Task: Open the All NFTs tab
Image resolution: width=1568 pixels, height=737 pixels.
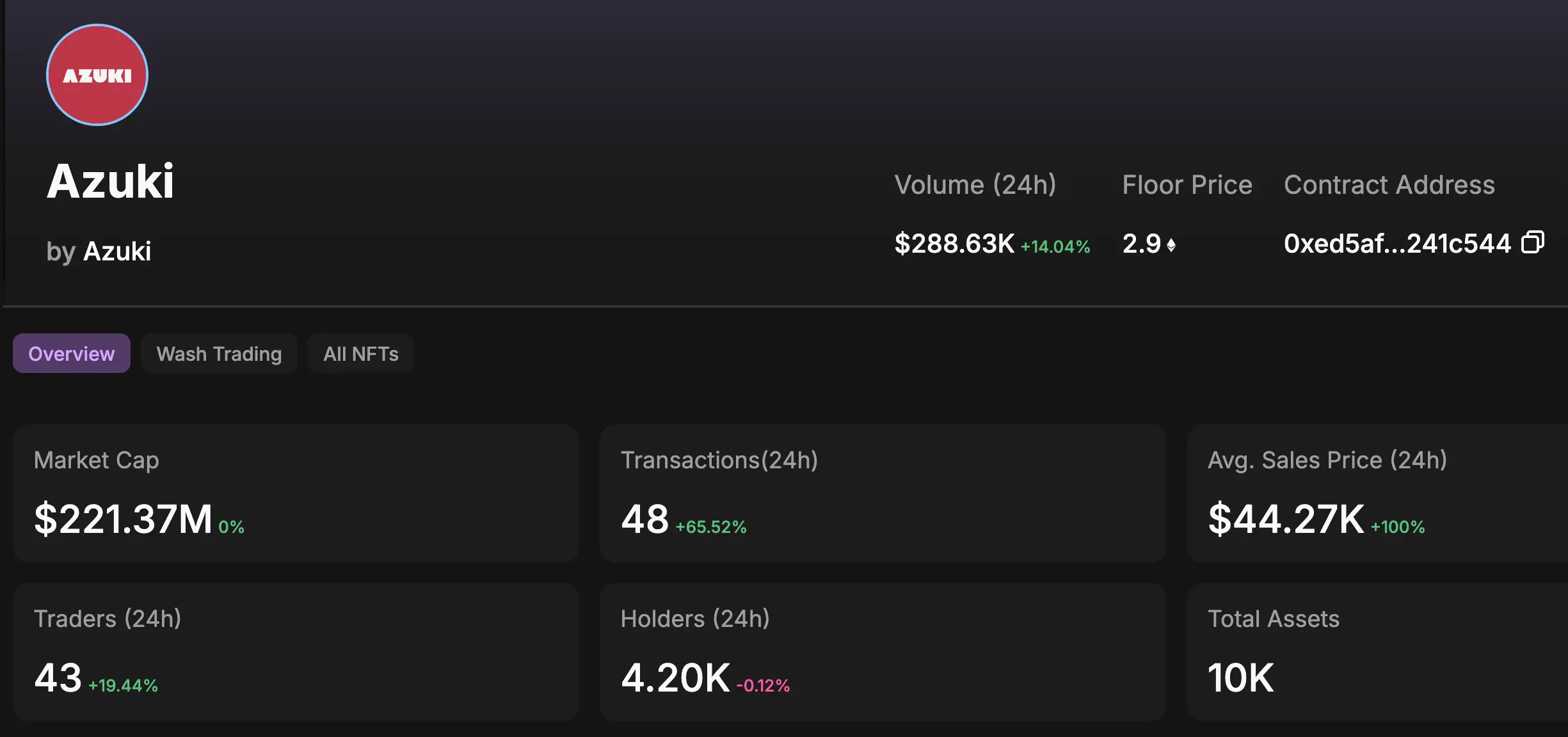Action: click(x=360, y=353)
